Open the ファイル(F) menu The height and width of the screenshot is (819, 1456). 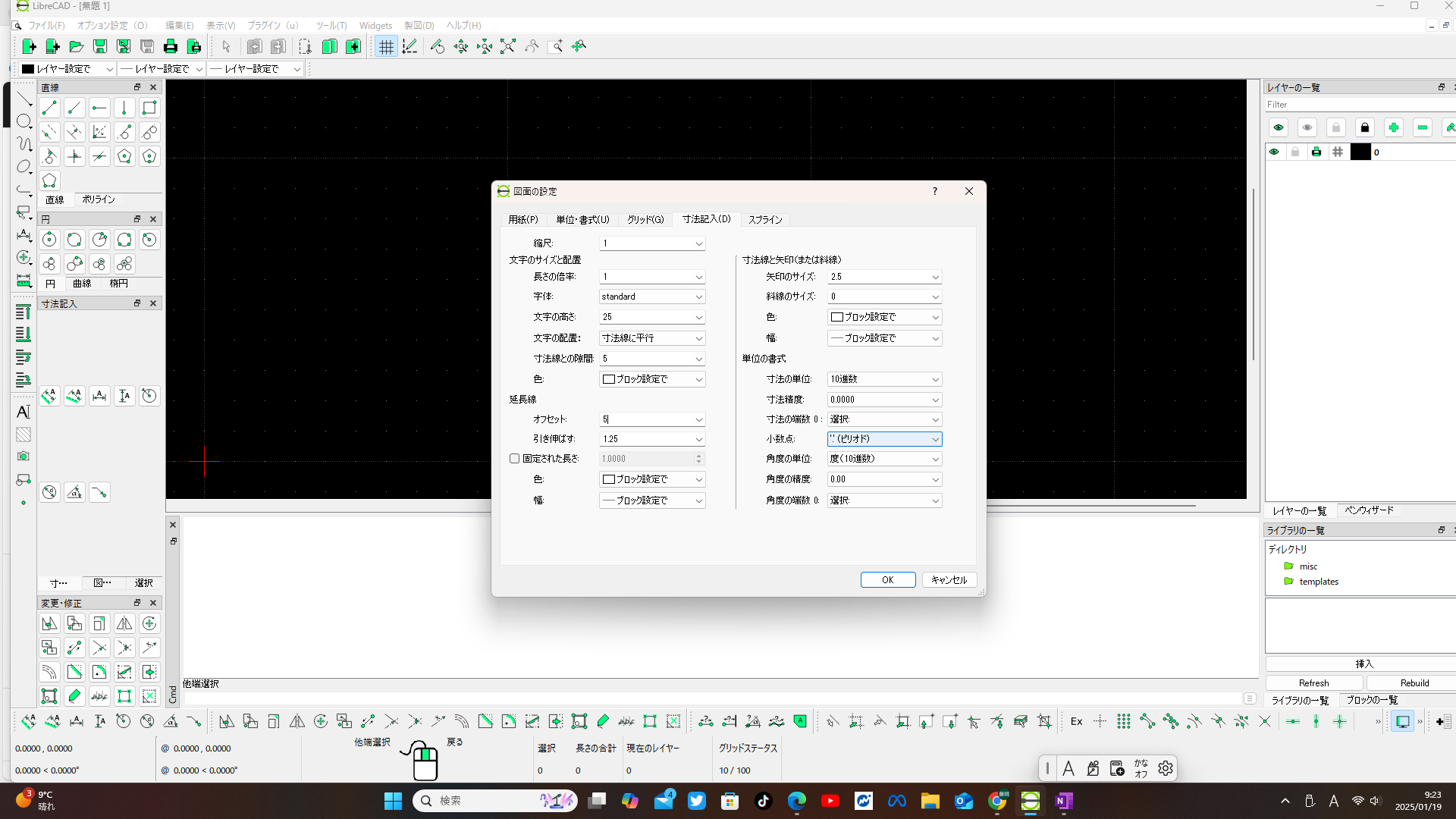(x=46, y=26)
